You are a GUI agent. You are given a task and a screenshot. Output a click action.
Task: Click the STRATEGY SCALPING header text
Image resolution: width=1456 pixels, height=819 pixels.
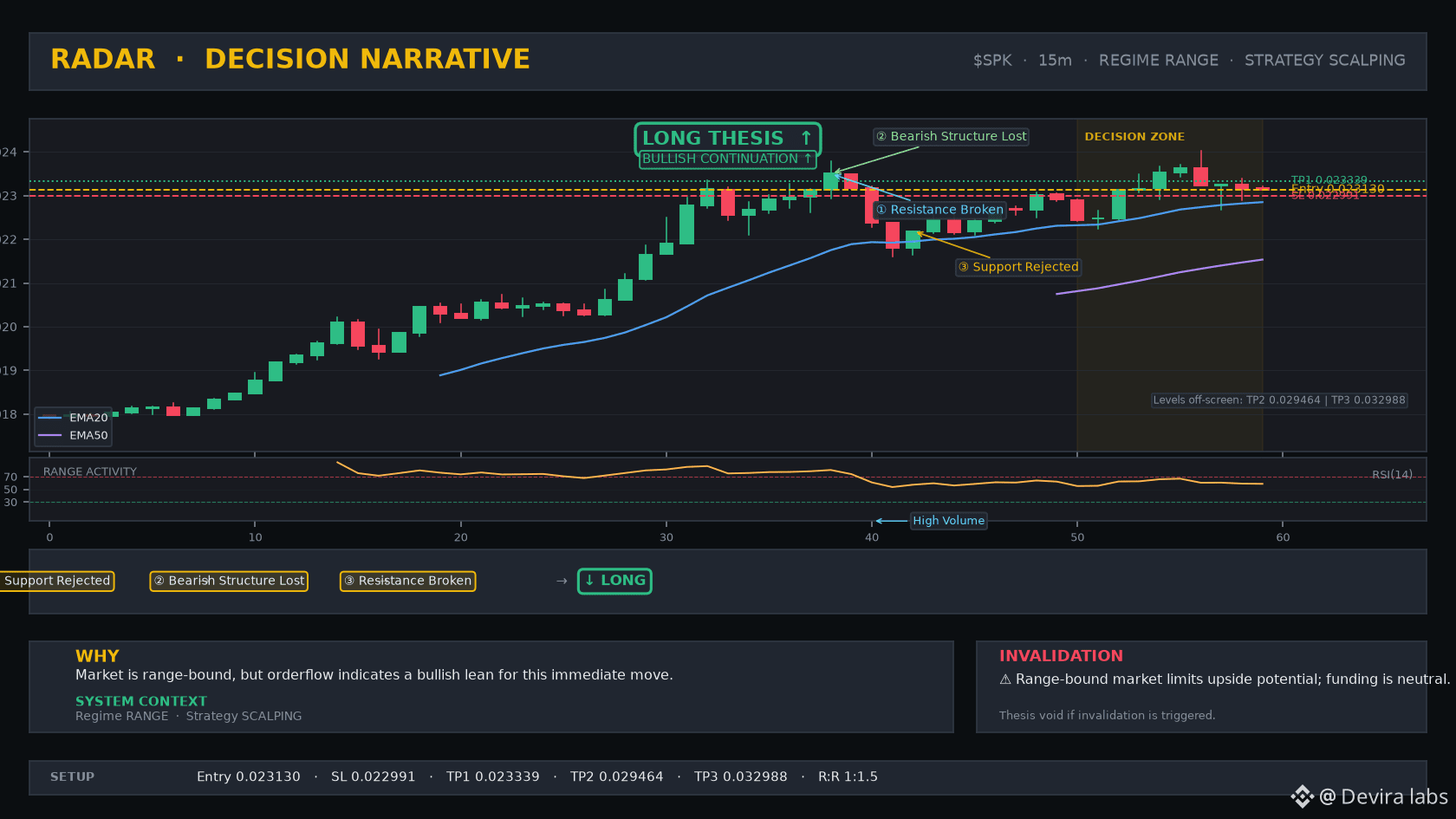pyautogui.click(x=1325, y=61)
